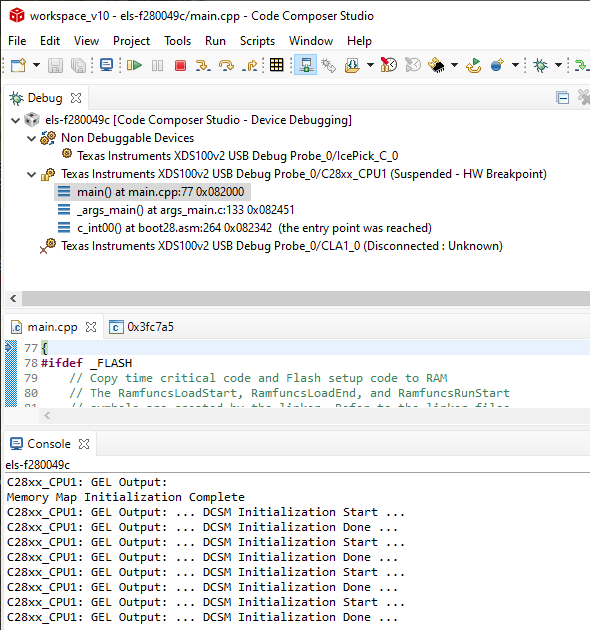This screenshot has height=630, width=594.
Task: Toggle the highlighted connect target icon
Action: tap(305, 65)
